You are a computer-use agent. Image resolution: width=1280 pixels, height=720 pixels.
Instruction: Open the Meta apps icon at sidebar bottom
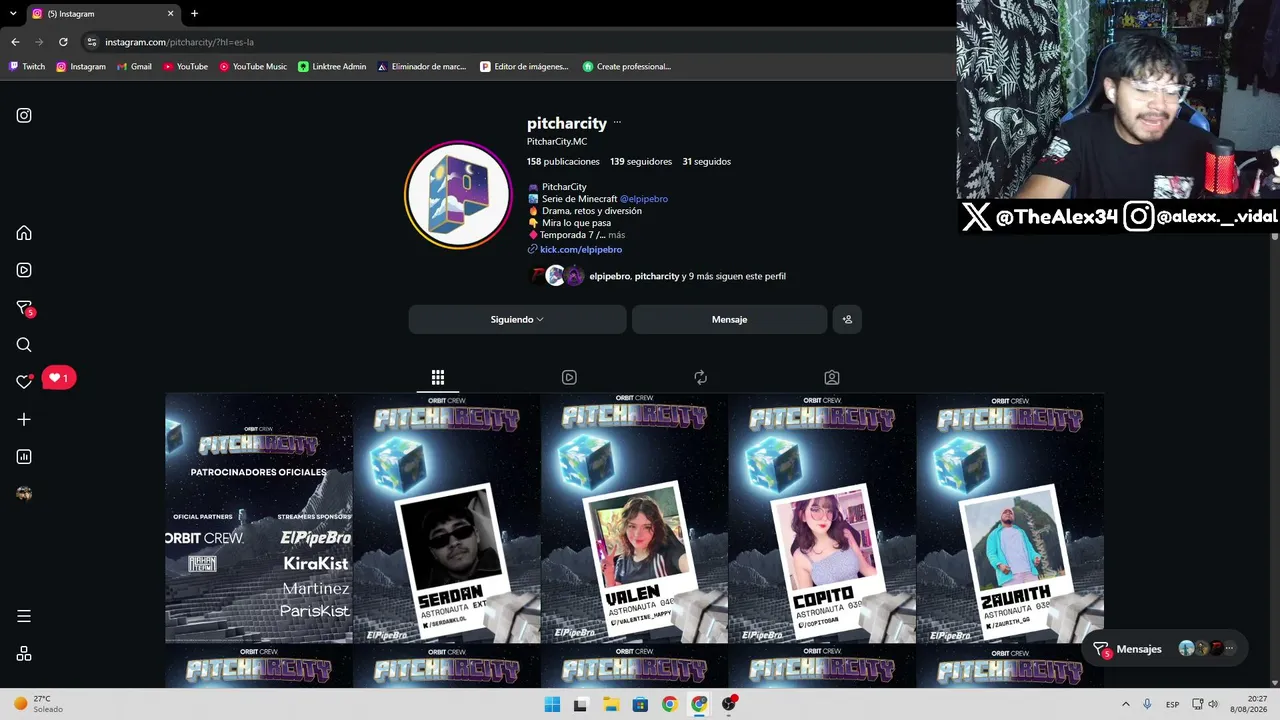(x=24, y=654)
